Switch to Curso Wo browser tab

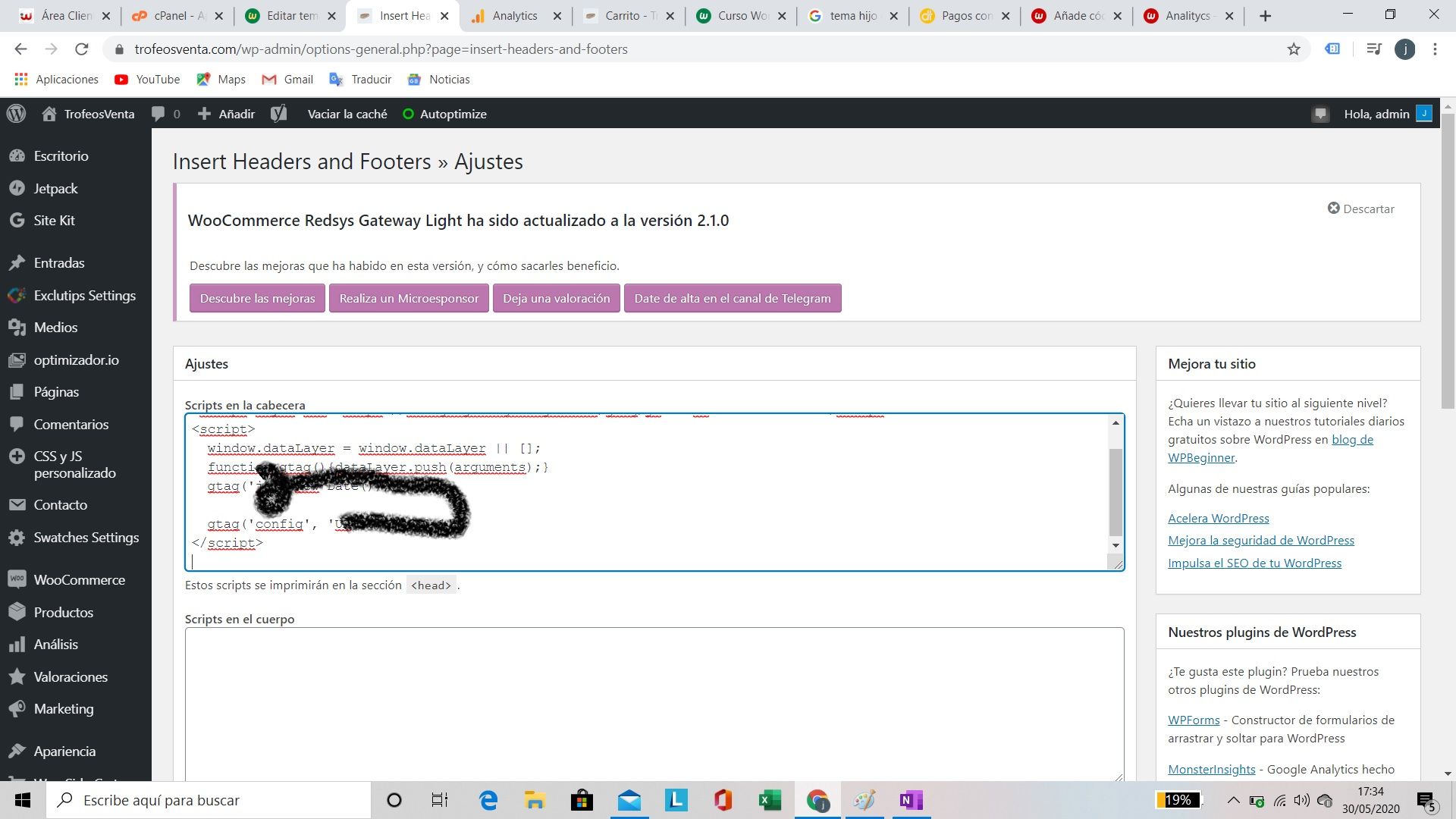pyautogui.click(x=742, y=16)
